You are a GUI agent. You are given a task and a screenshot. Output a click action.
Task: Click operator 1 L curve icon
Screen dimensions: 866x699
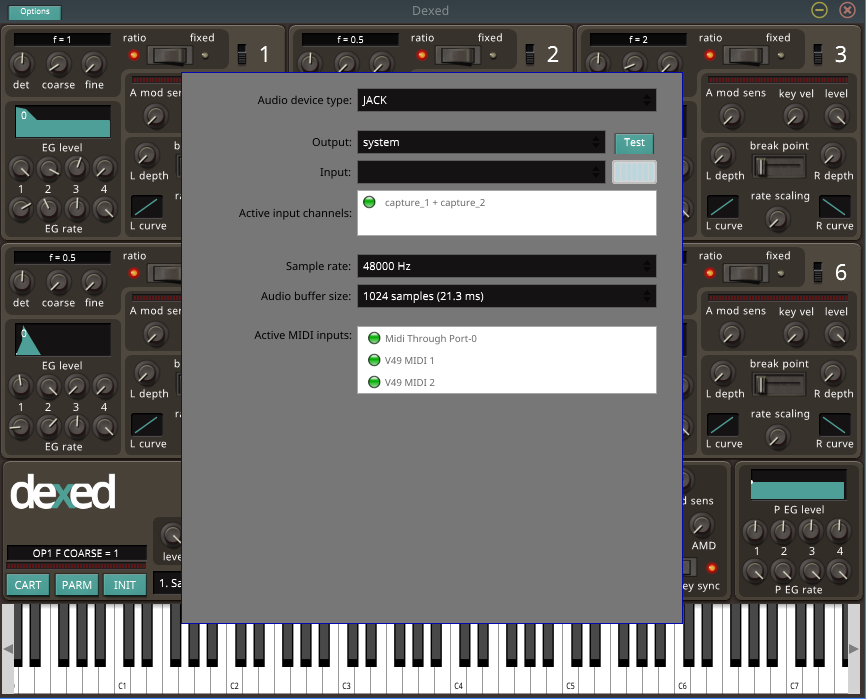click(x=147, y=207)
